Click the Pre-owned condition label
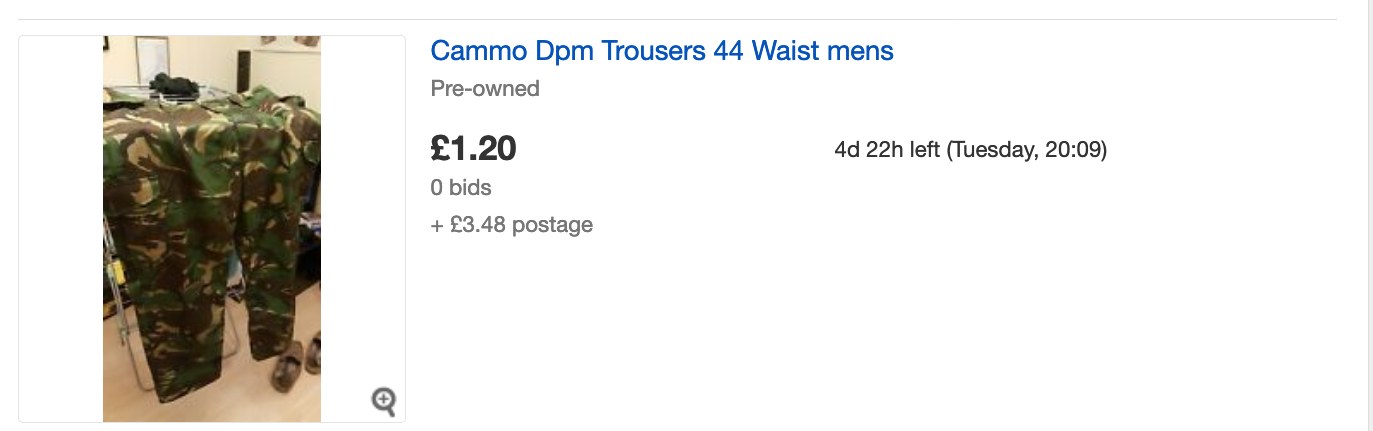1373x431 pixels. point(485,88)
